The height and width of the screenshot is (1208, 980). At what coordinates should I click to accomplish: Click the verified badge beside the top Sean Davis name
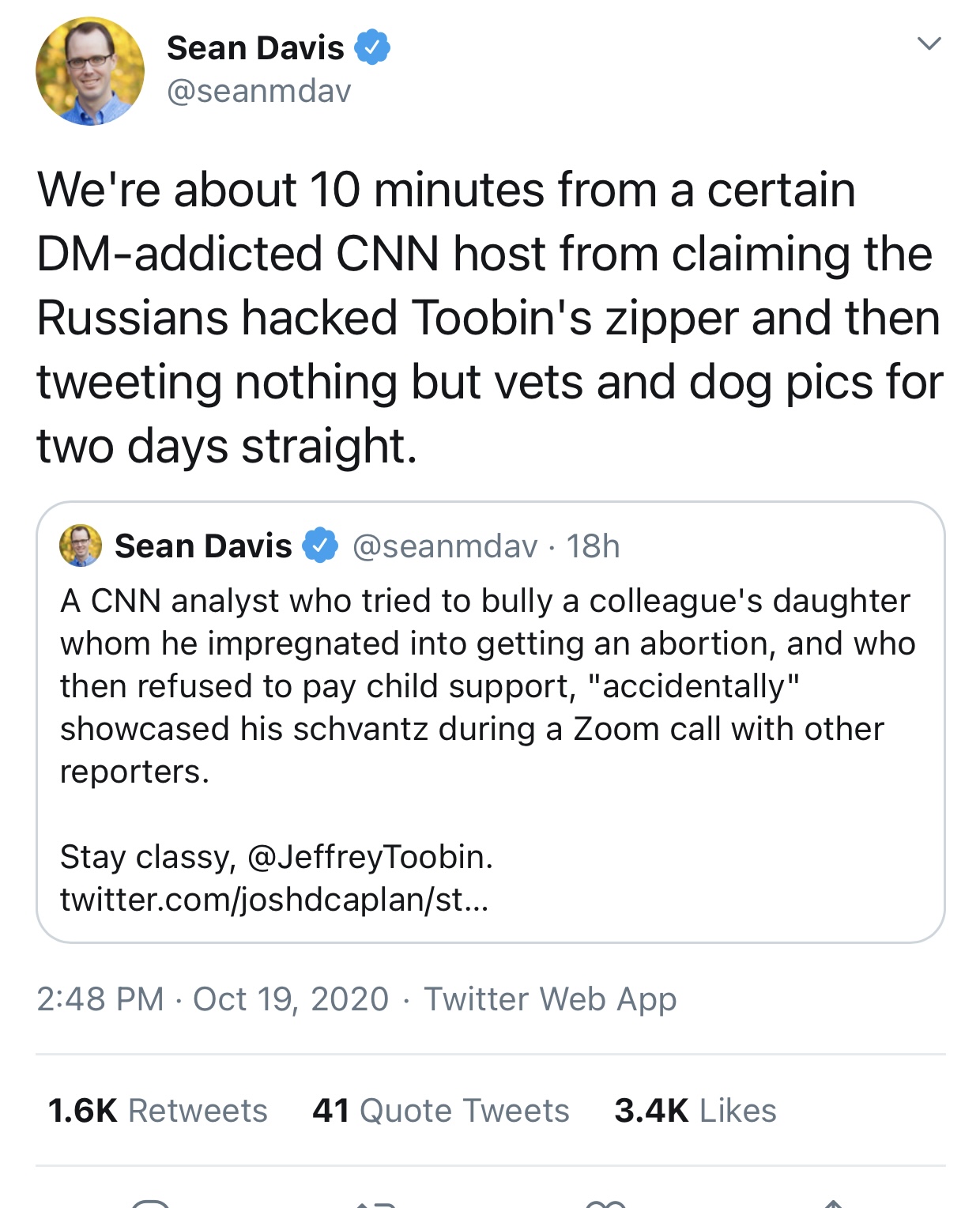coord(371,47)
